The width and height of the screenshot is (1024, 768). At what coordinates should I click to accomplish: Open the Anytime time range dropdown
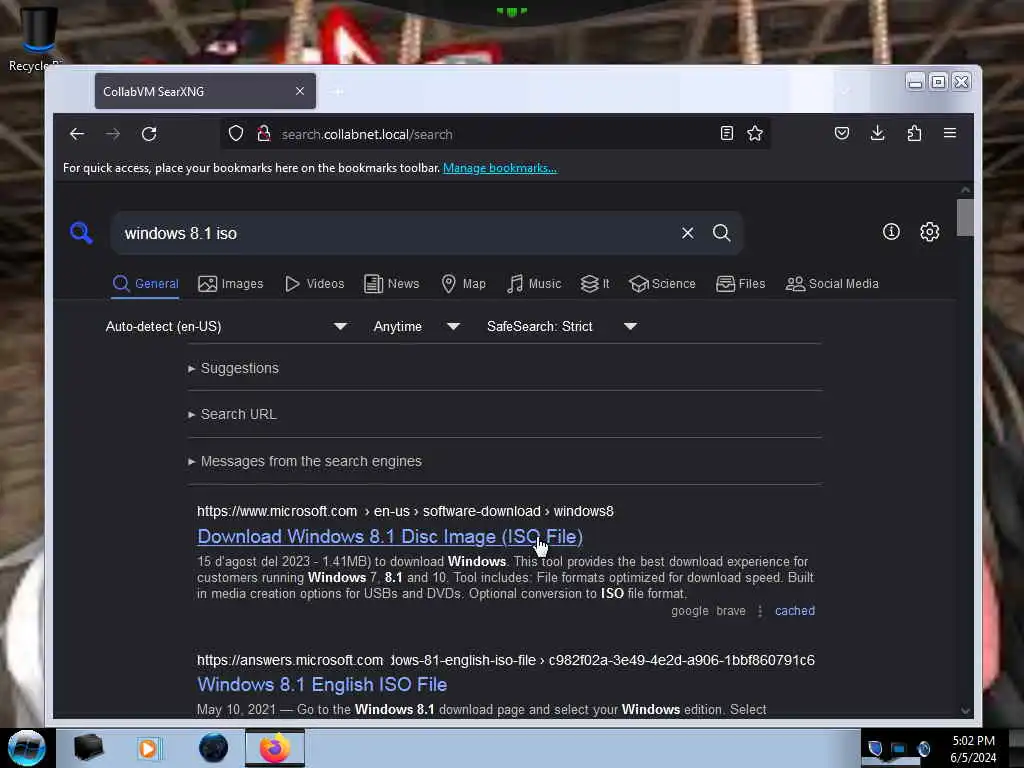pos(417,326)
